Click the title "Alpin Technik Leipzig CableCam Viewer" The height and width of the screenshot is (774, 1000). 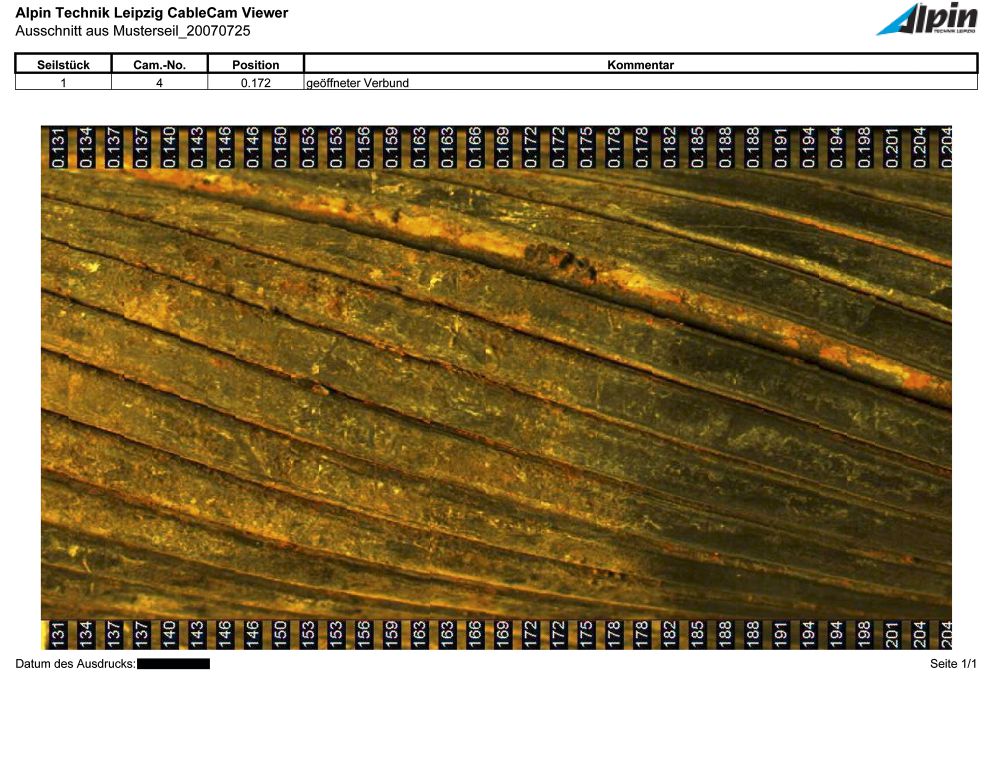click(152, 13)
